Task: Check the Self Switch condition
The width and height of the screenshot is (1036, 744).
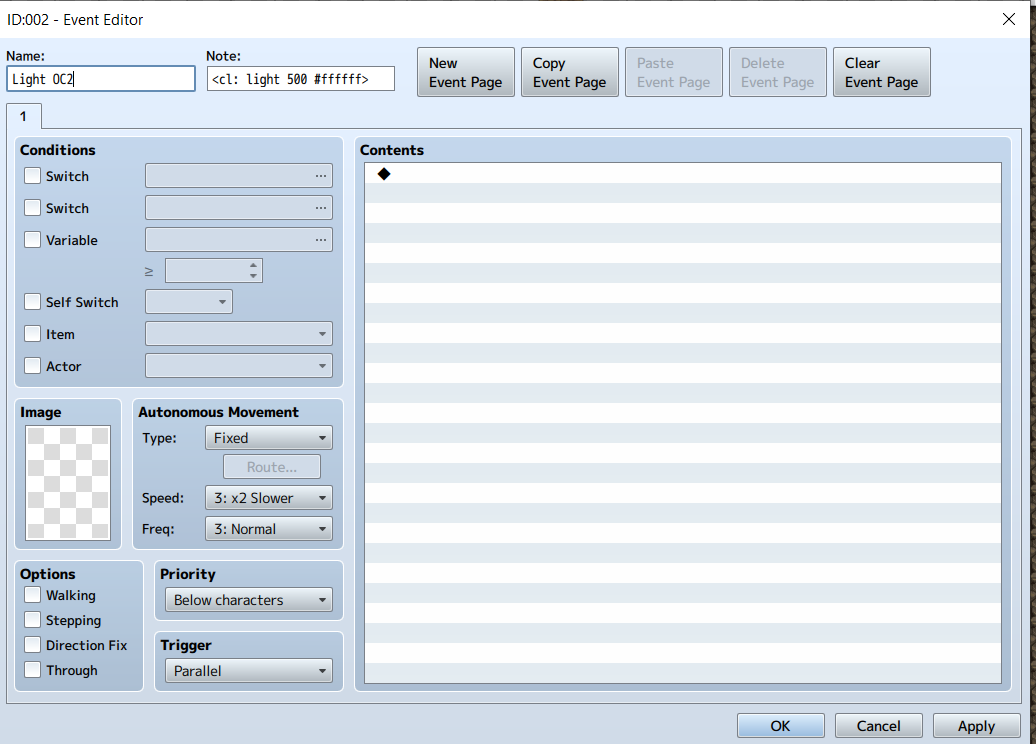Action: pyautogui.click(x=32, y=301)
